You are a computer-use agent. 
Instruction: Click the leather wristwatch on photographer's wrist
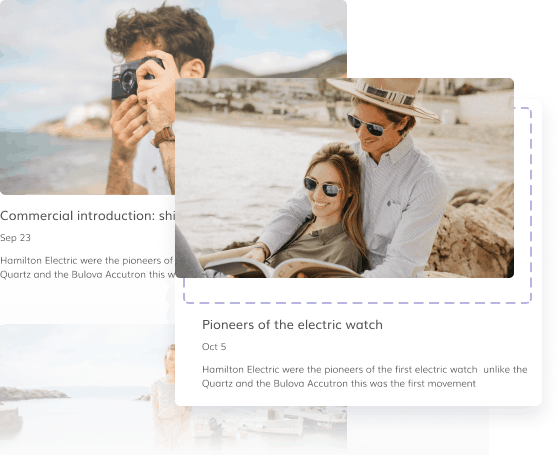click(x=164, y=137)
